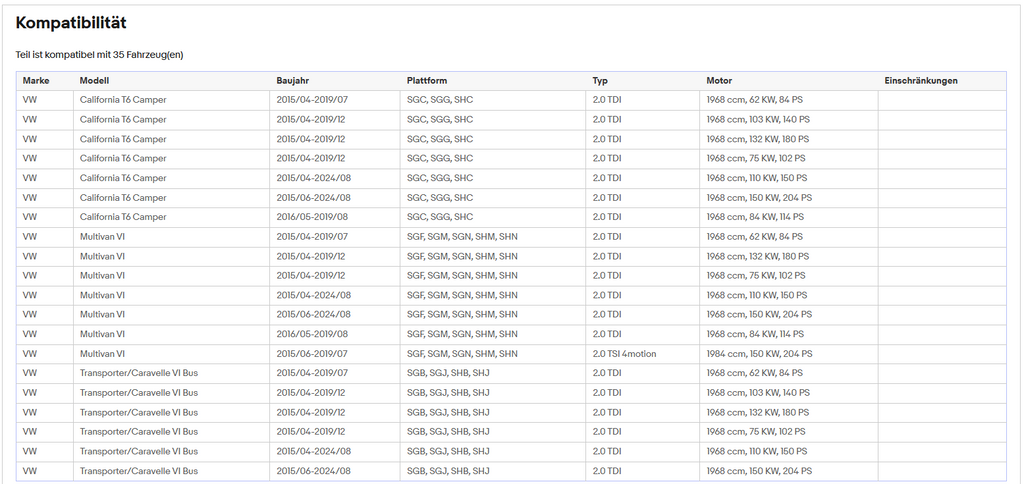Select California T6 Camper row with 62 KW

[x=511, y=100]
